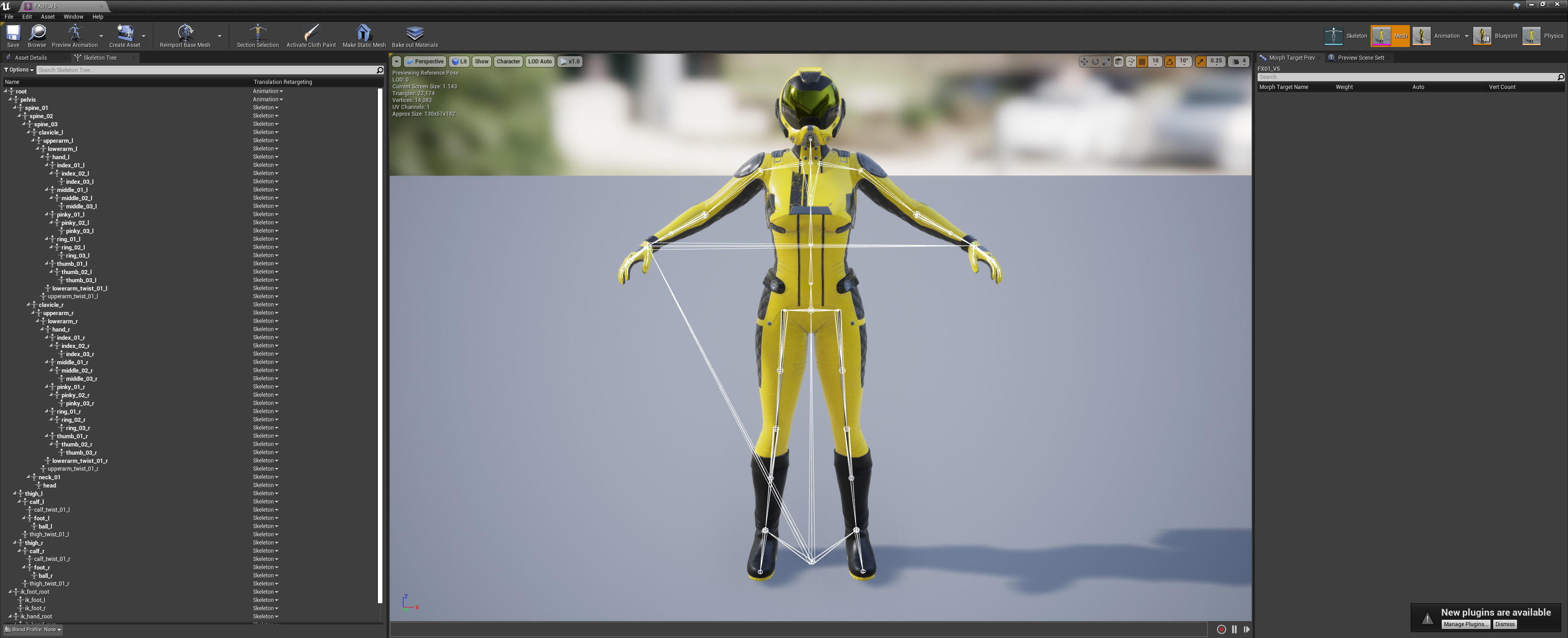The width and height of the screenshot is (1568, 638).
Task: Click Browse in content browser icon
Action: [36, 33]
